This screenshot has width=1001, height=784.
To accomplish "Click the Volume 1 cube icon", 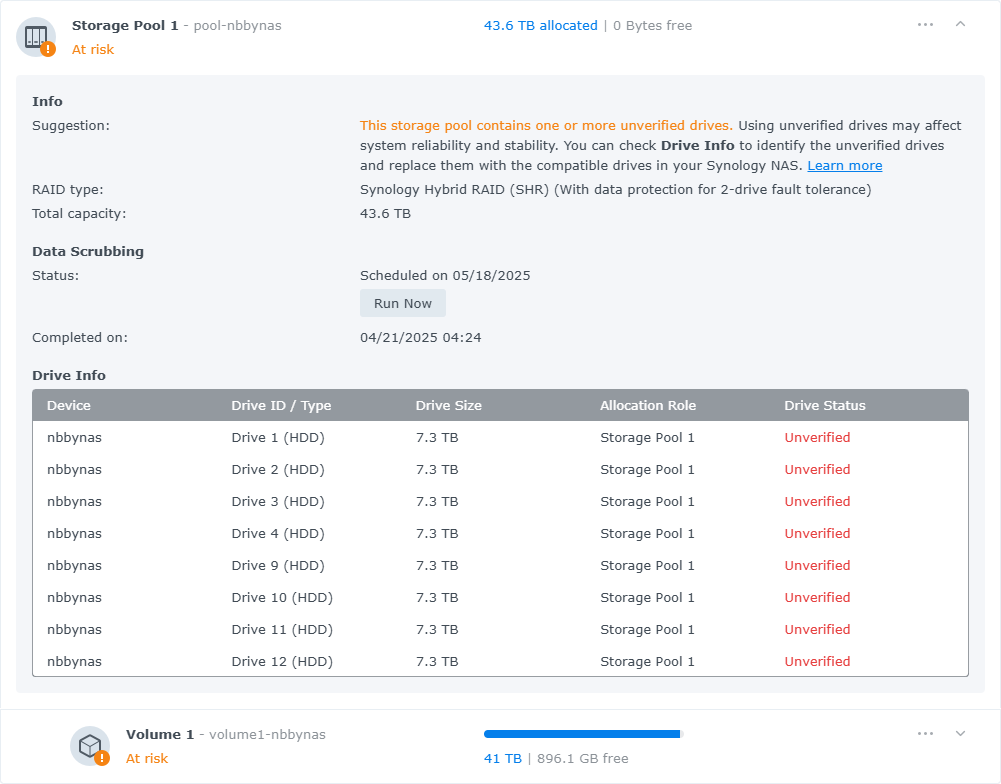I will [x=90, y=746].
